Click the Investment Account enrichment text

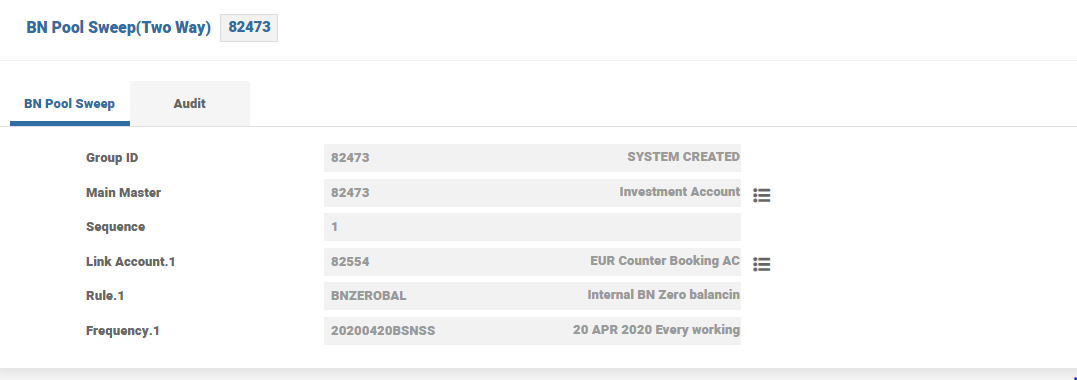[x=680, y=192]
